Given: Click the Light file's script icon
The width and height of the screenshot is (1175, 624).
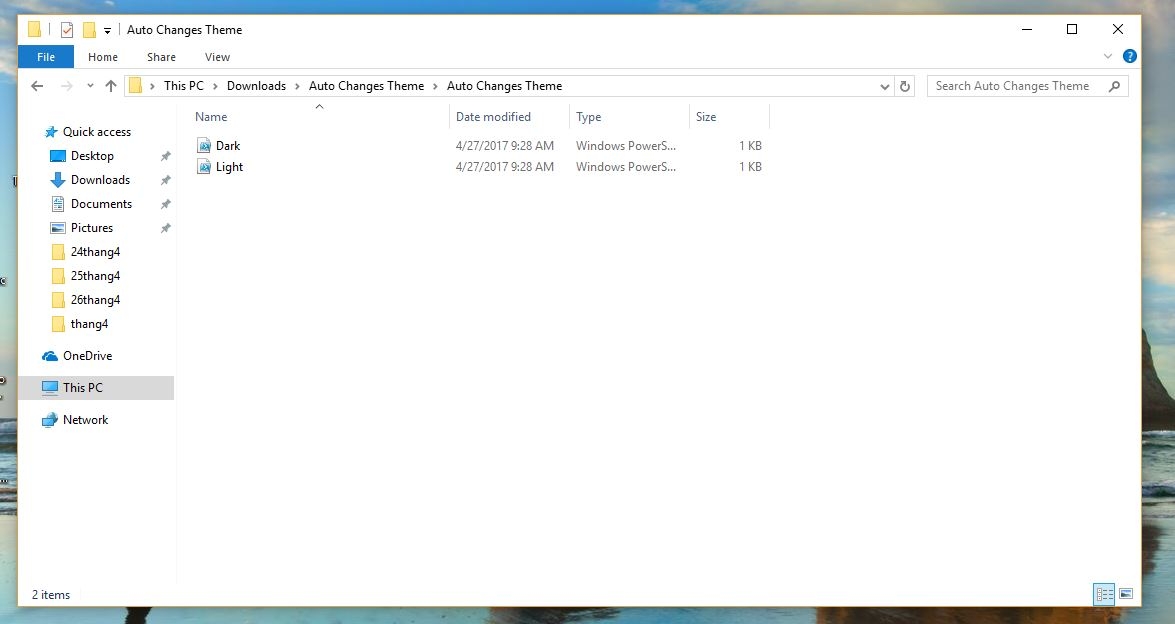Looking at the screenshot, I should pos(204,166).
